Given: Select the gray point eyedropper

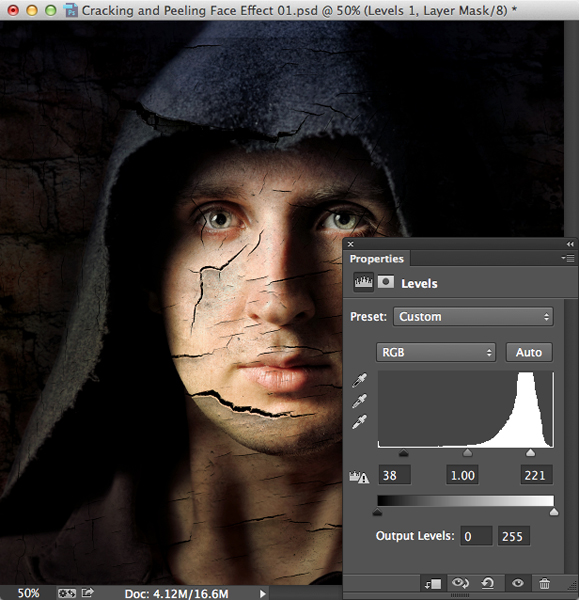Looking at the screenshot, I should [x=359, y=401].
